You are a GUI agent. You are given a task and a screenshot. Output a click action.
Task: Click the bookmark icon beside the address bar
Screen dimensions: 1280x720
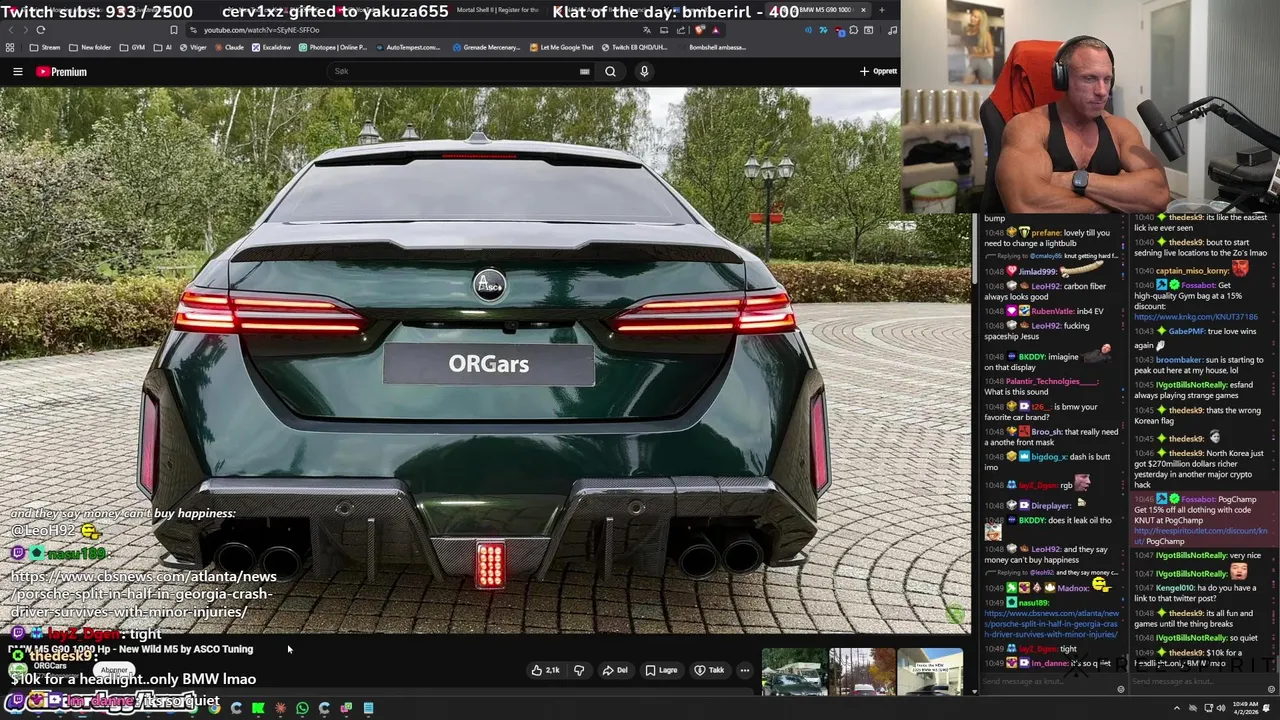(173, 30)
